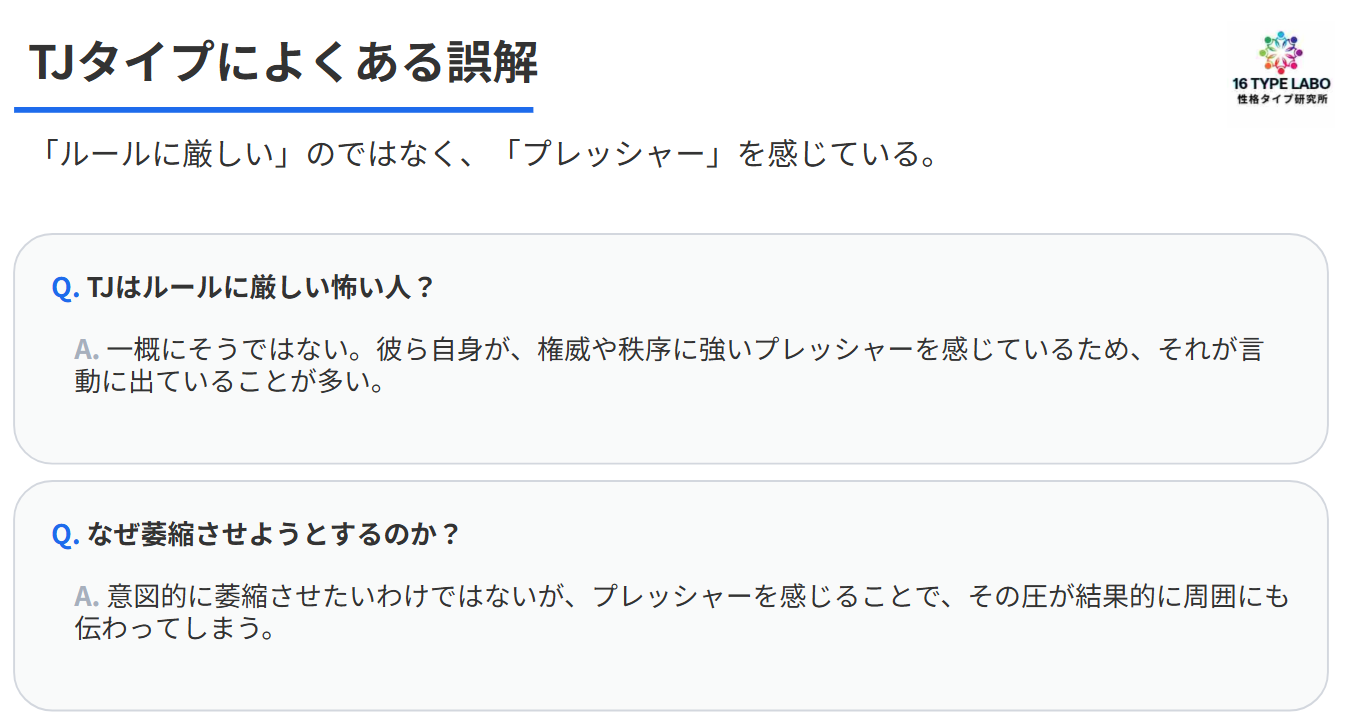This screenshot has width=1356, height=723.
Task: Click the answer line ending 動に出ていることが多い。
Action: click(x=230, y=382)
